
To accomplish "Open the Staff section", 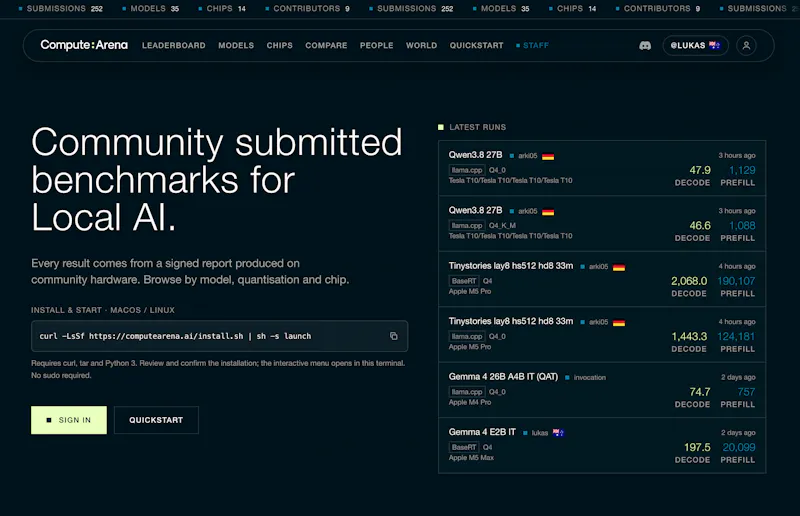I will 532,45.
